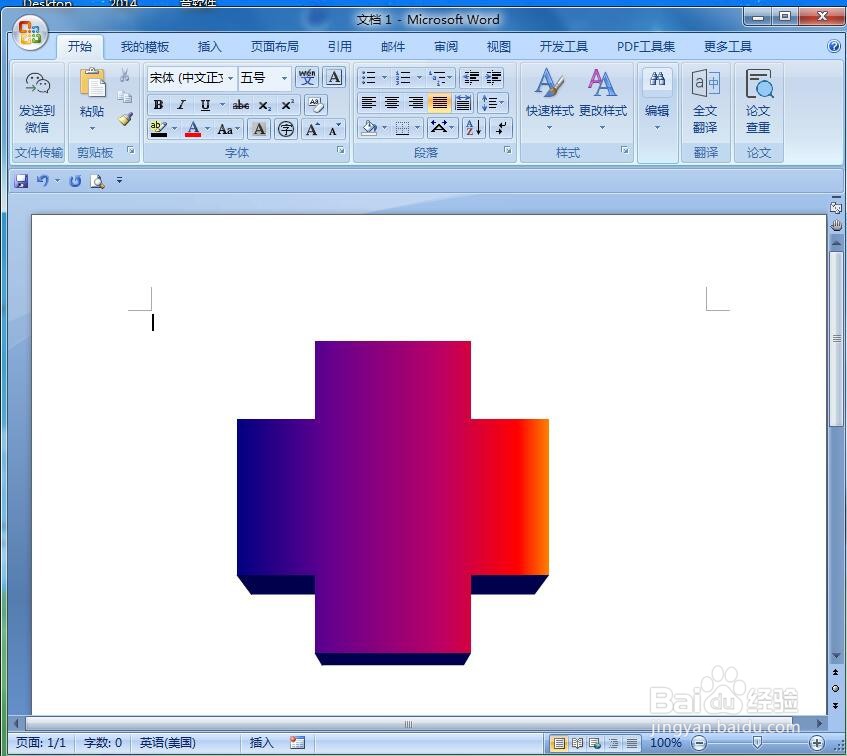Apply subscript formatting

tap(264, 105)
